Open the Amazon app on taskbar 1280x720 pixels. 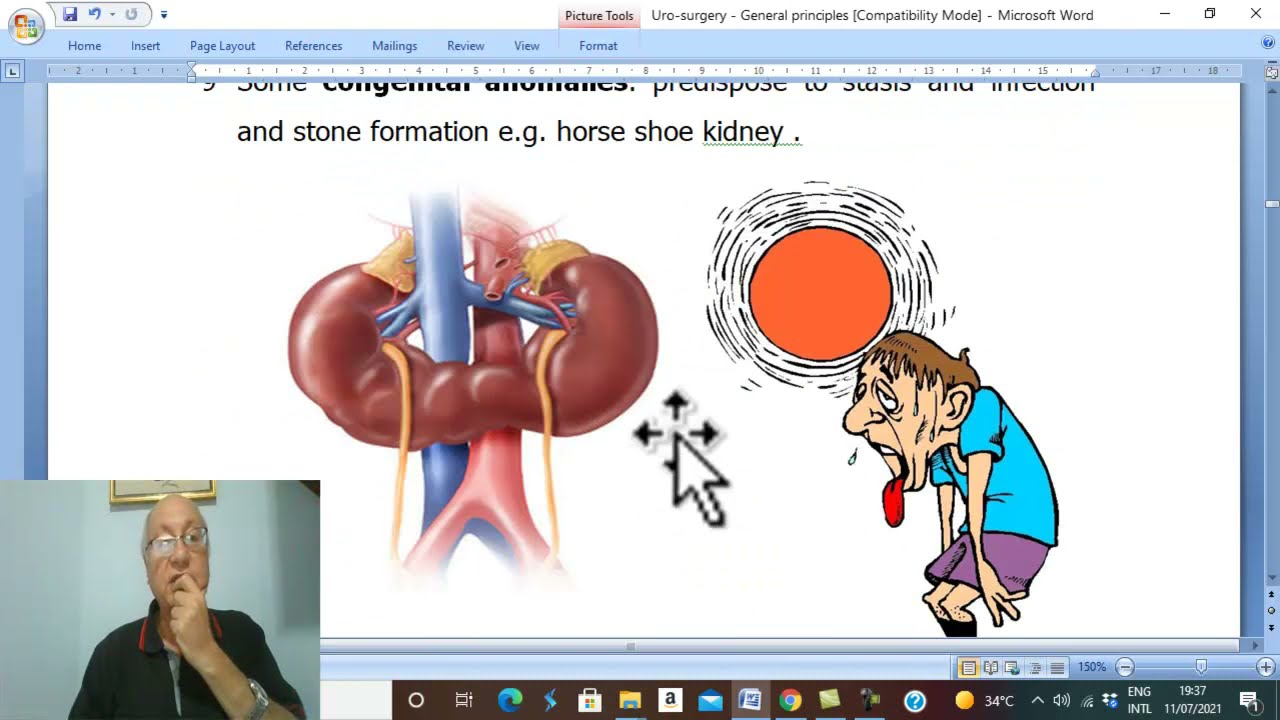pyautogui.click(x=670, y=700)
